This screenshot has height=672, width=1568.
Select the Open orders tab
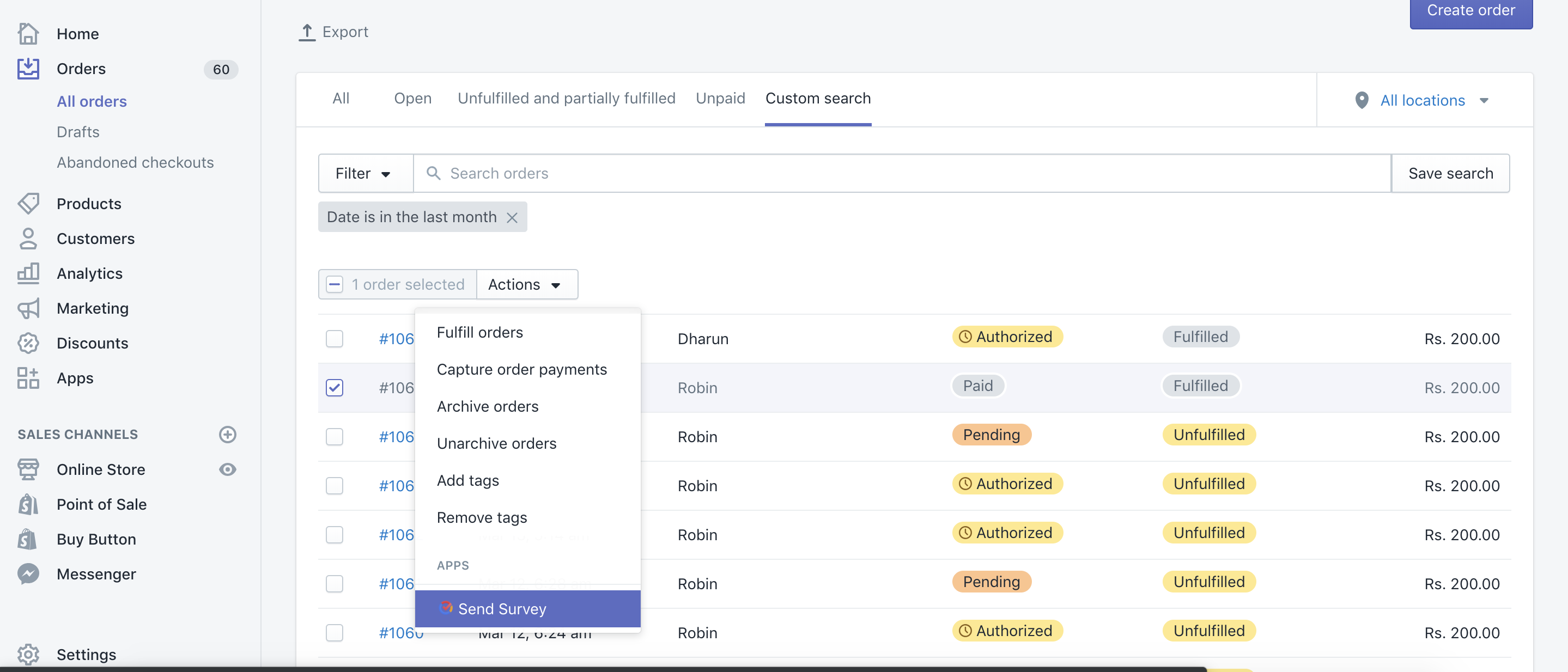[x=413, y=97]
